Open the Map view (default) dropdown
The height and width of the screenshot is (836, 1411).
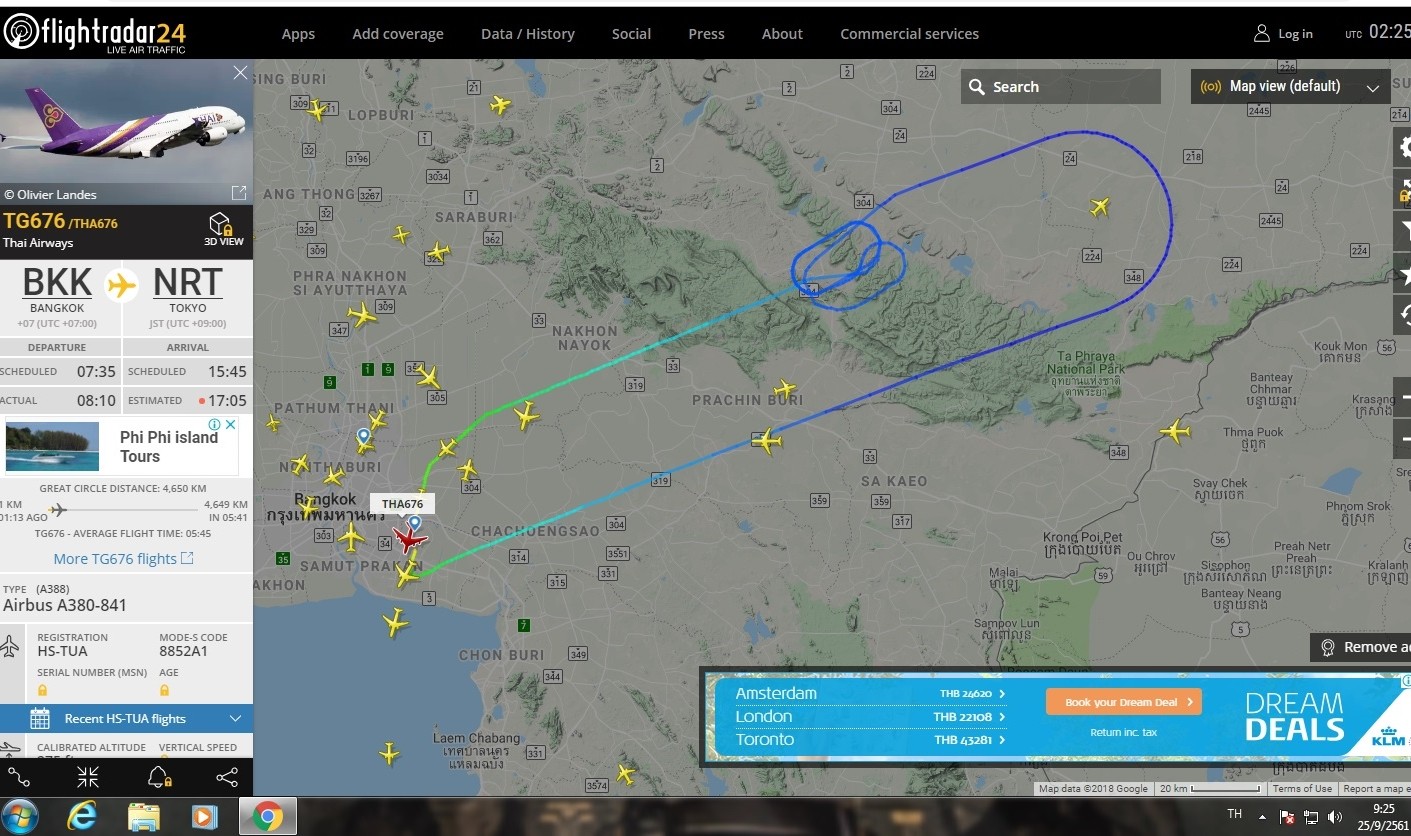click(1290, 86)
